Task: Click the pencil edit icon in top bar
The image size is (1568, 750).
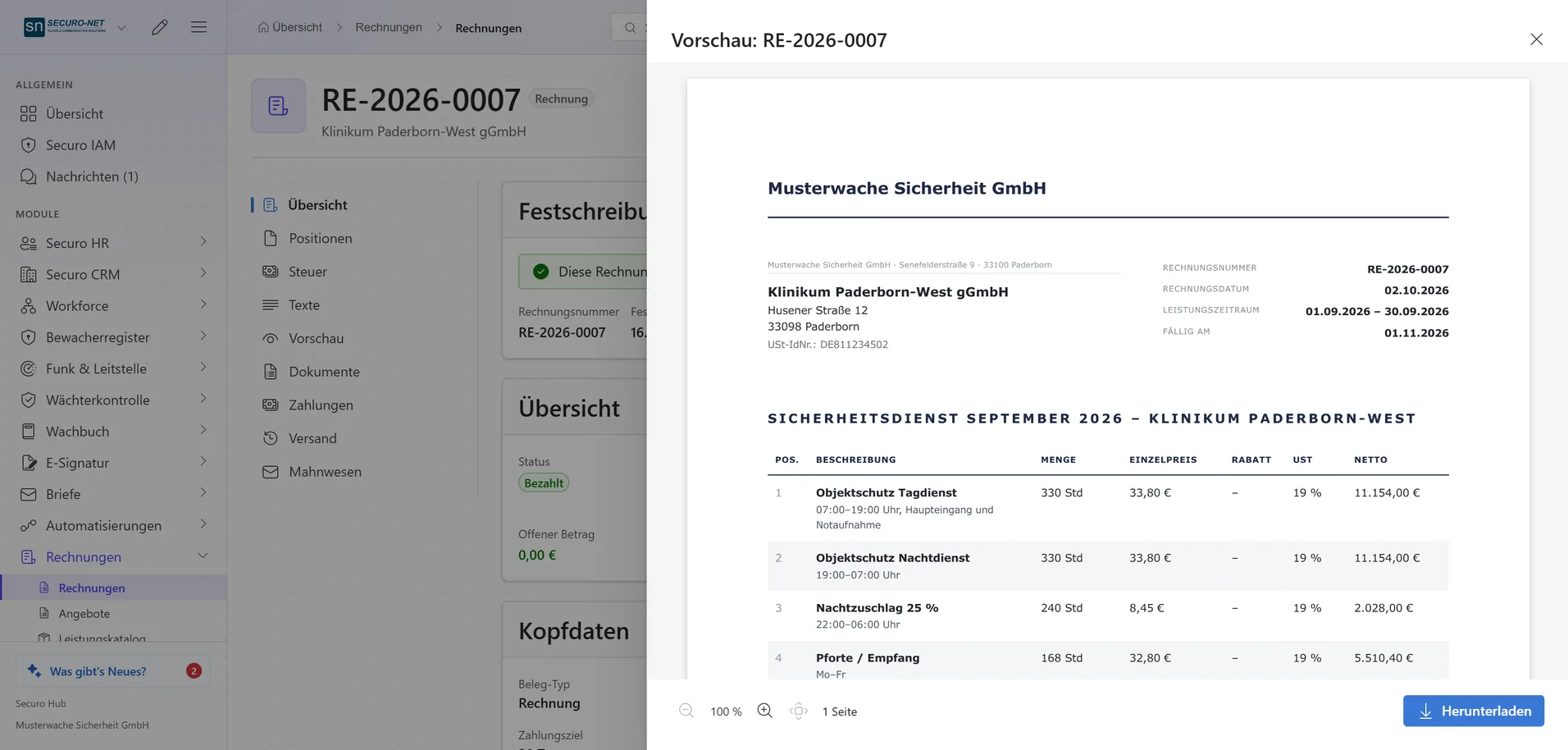Action: pos(160,27)
